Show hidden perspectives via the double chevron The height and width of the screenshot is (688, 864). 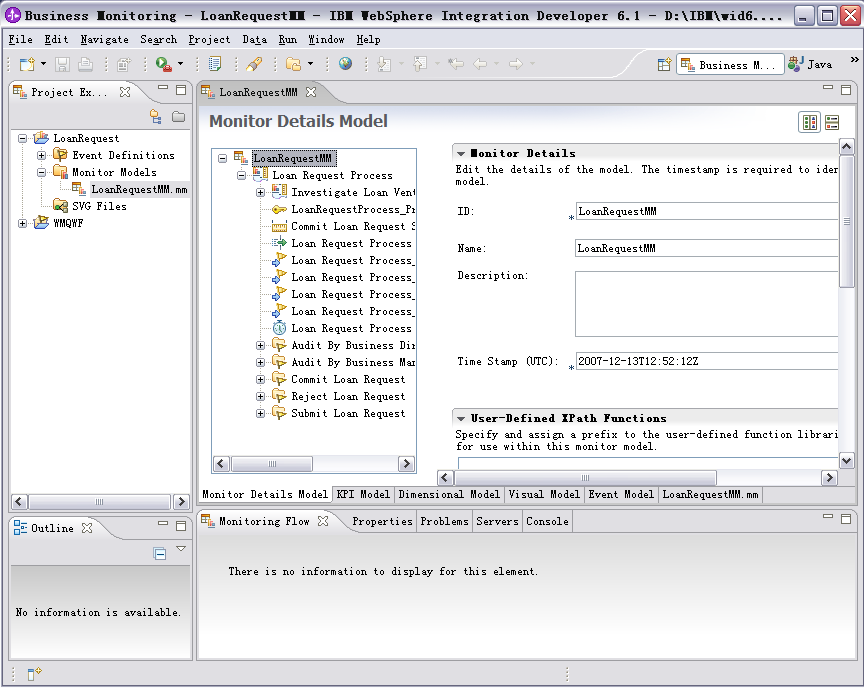pyautogui.click(x=854, y=59)
